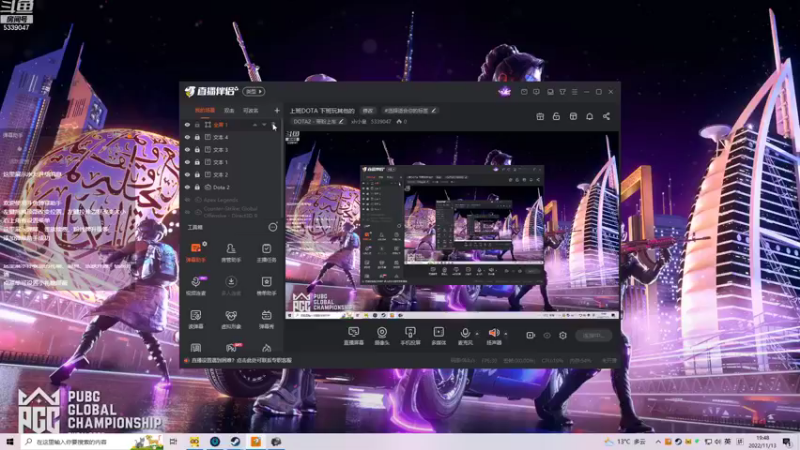This screenshot has width=800, height=450.
Task: Open the speech-bubble message icon in the title bar
Action: [x=536, y=92]
